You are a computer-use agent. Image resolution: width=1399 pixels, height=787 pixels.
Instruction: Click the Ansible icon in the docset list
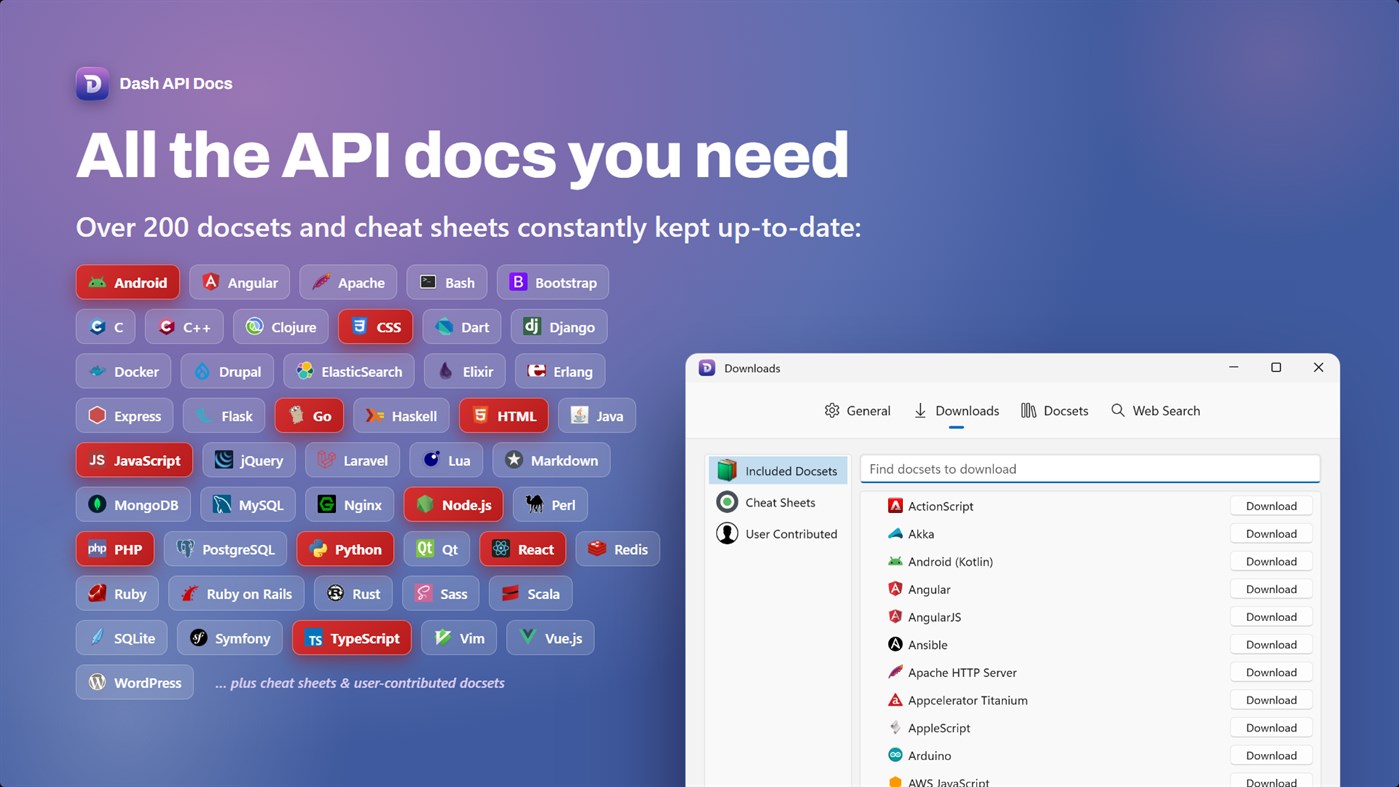tap(895, 645)
